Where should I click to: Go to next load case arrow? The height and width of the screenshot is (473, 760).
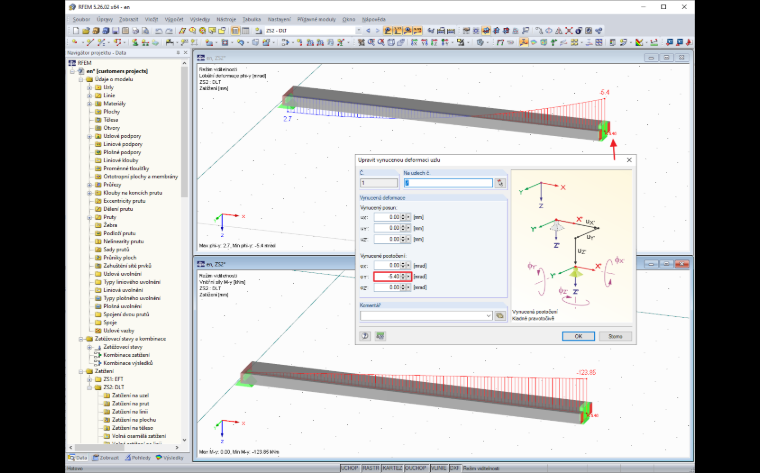378,31
